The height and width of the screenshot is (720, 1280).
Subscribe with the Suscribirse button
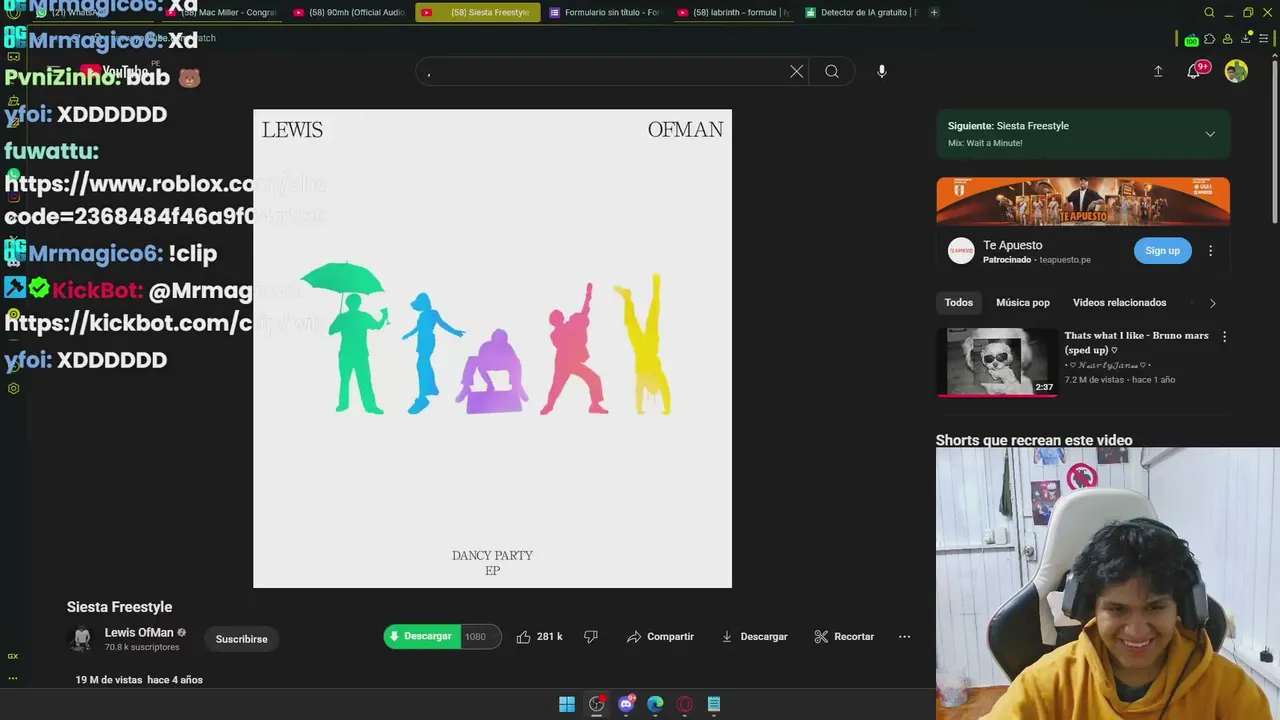242,639
